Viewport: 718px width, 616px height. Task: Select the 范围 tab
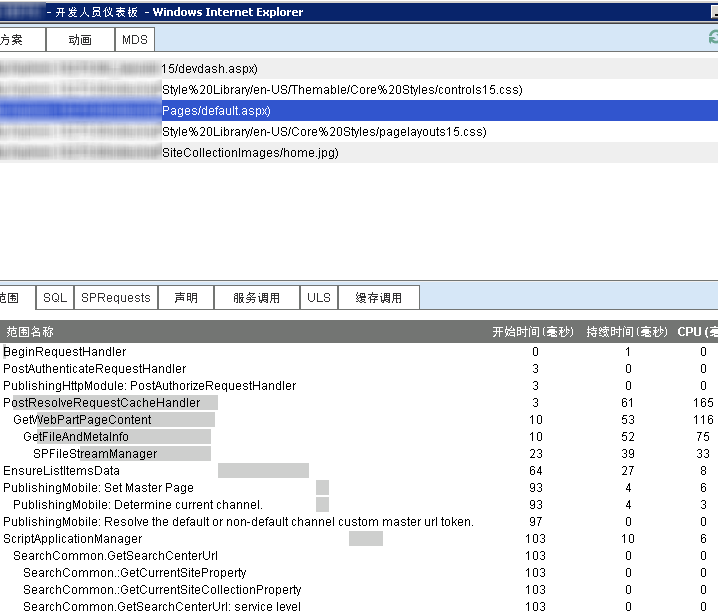[x=17, y=298]
